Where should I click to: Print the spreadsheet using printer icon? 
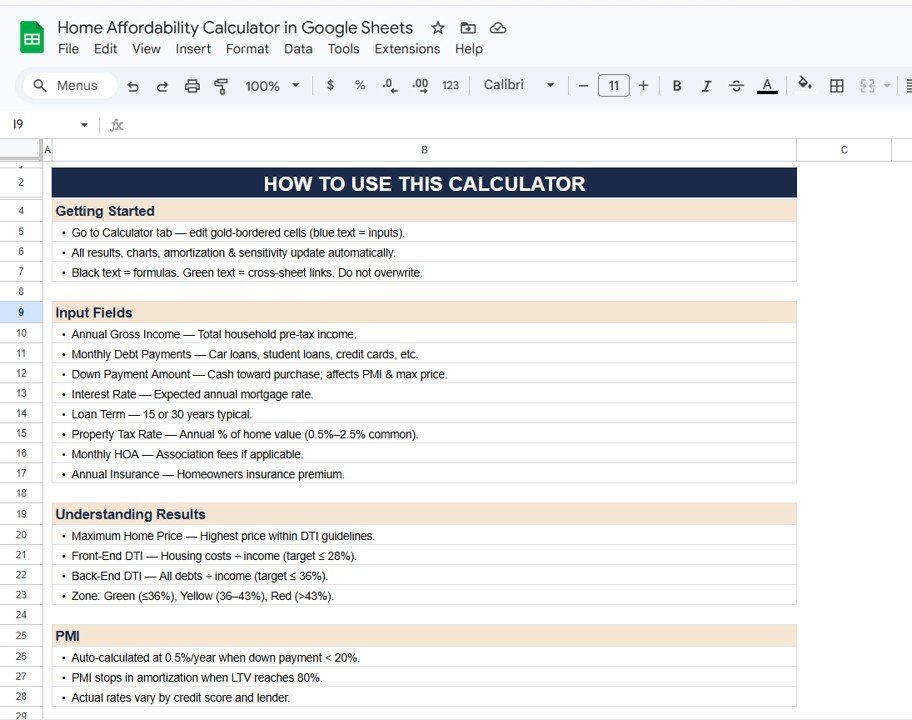[x=192, y=86]
